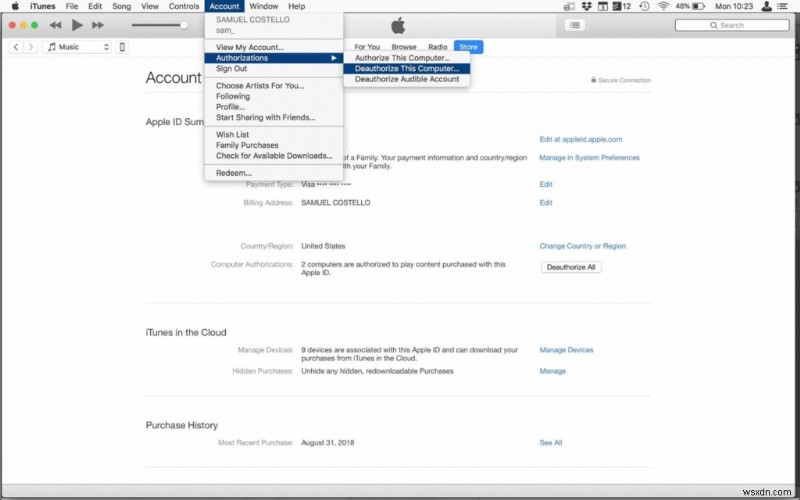Click the Deauthorize All button
The image size is (800, 500).
coord(571,267)
